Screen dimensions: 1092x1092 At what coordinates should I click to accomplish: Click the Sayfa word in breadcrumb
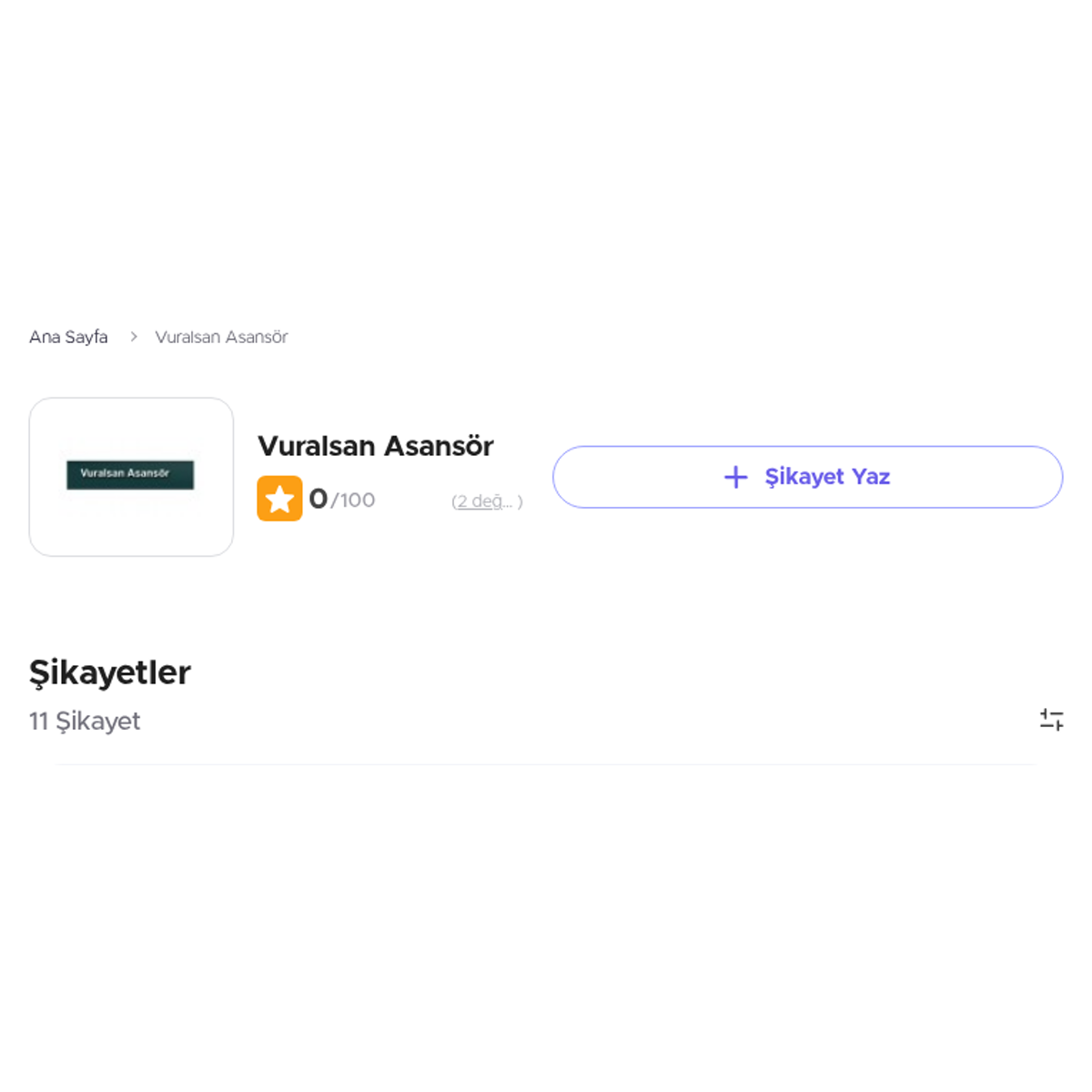(x=86, y=337)
